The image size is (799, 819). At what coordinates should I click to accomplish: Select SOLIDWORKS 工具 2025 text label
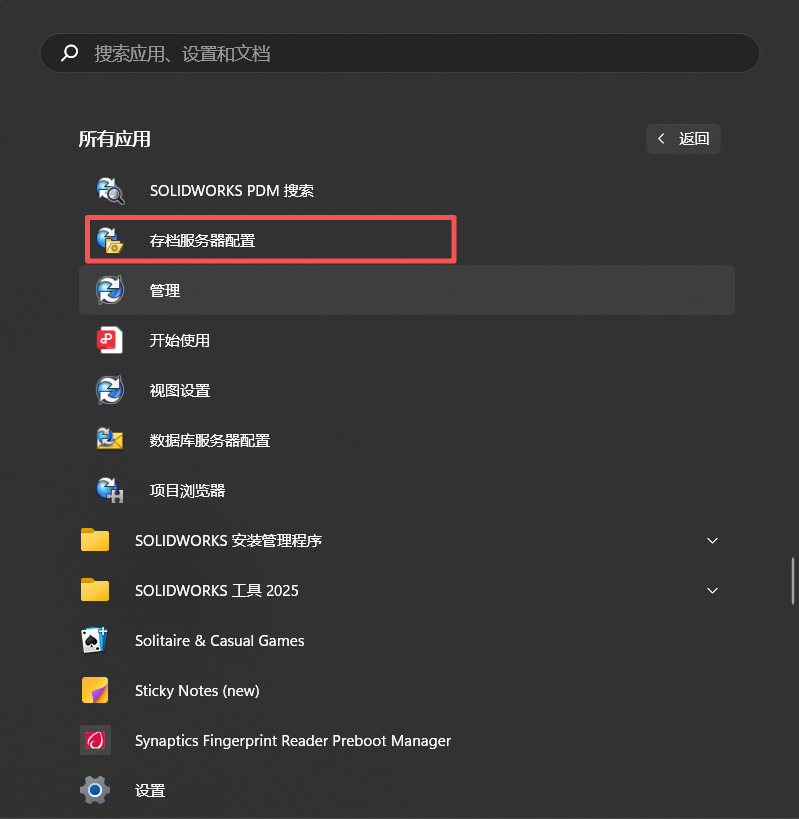[217, 591]
